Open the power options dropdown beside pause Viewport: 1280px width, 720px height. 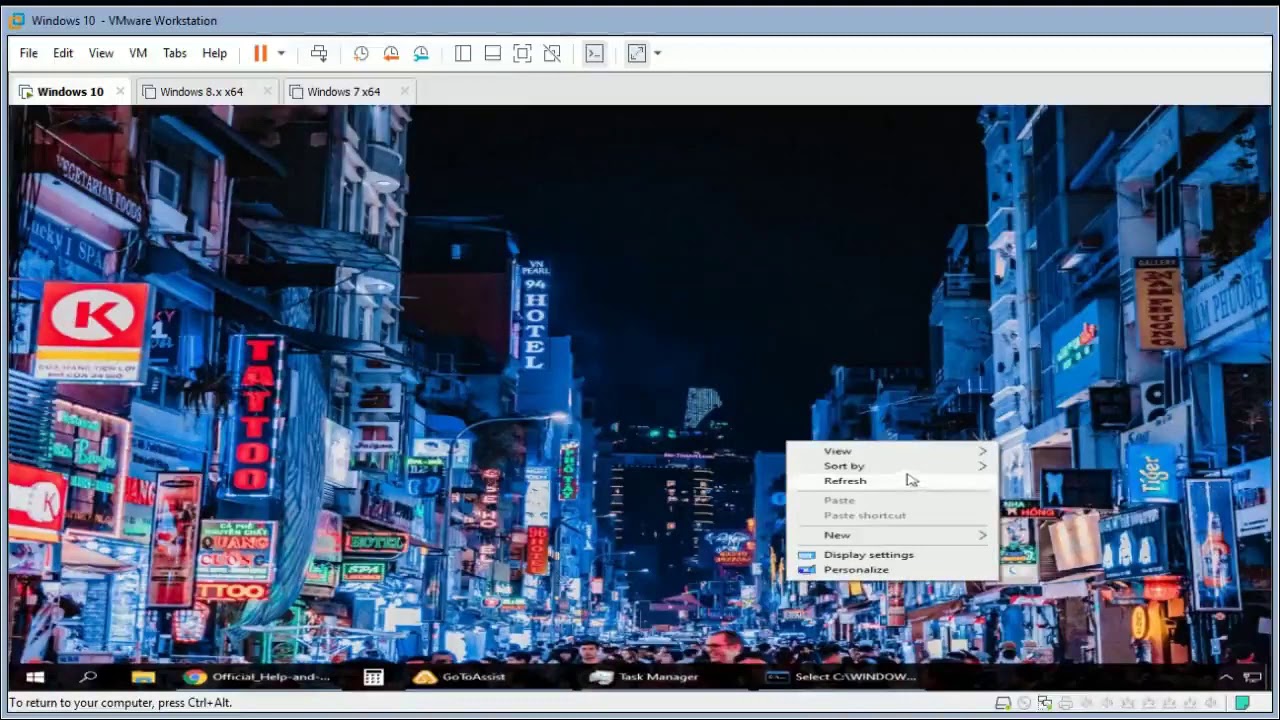pos(281,53)
